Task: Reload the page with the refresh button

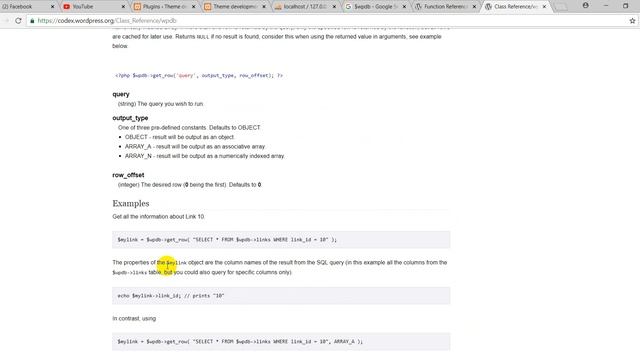Action: tap(18, 20)
